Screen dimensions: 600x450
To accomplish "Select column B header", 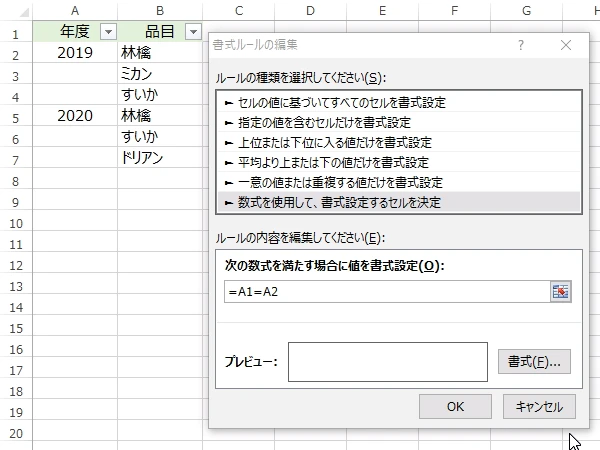I will (160, 10).
